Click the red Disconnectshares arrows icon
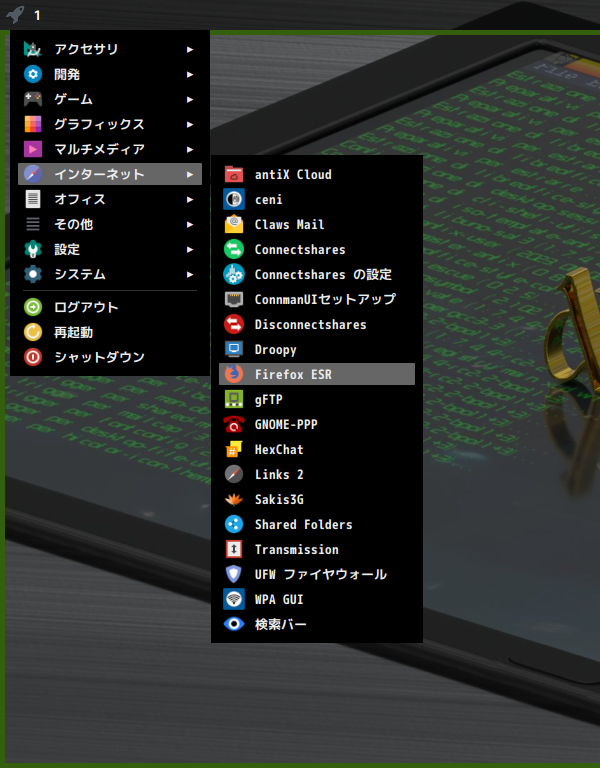Viewport: 600px width, 768px height. pyautogui.click(x=234, y=324)
